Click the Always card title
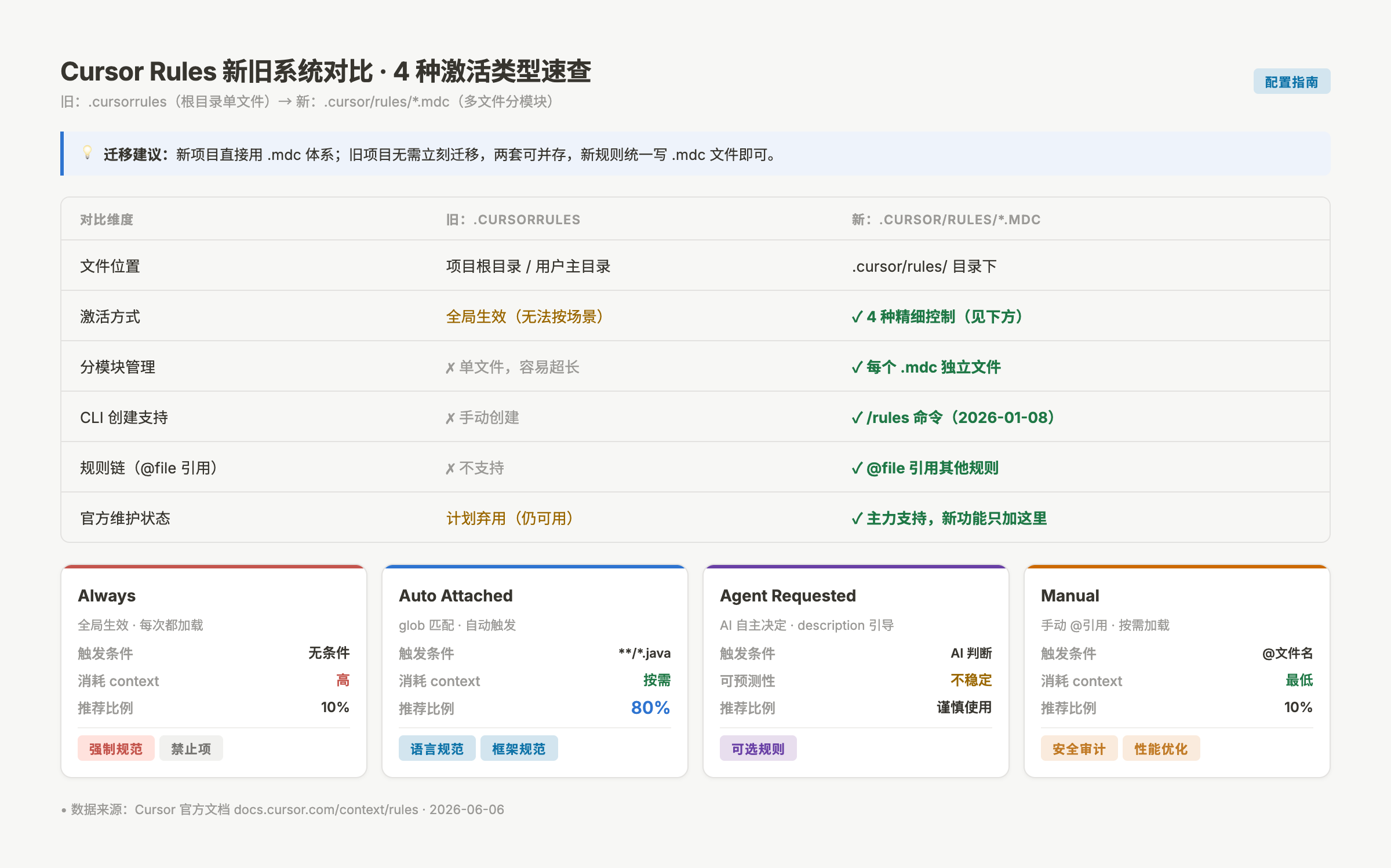The width and height of the screenshot is (1391, 868). tap(107, 596)
